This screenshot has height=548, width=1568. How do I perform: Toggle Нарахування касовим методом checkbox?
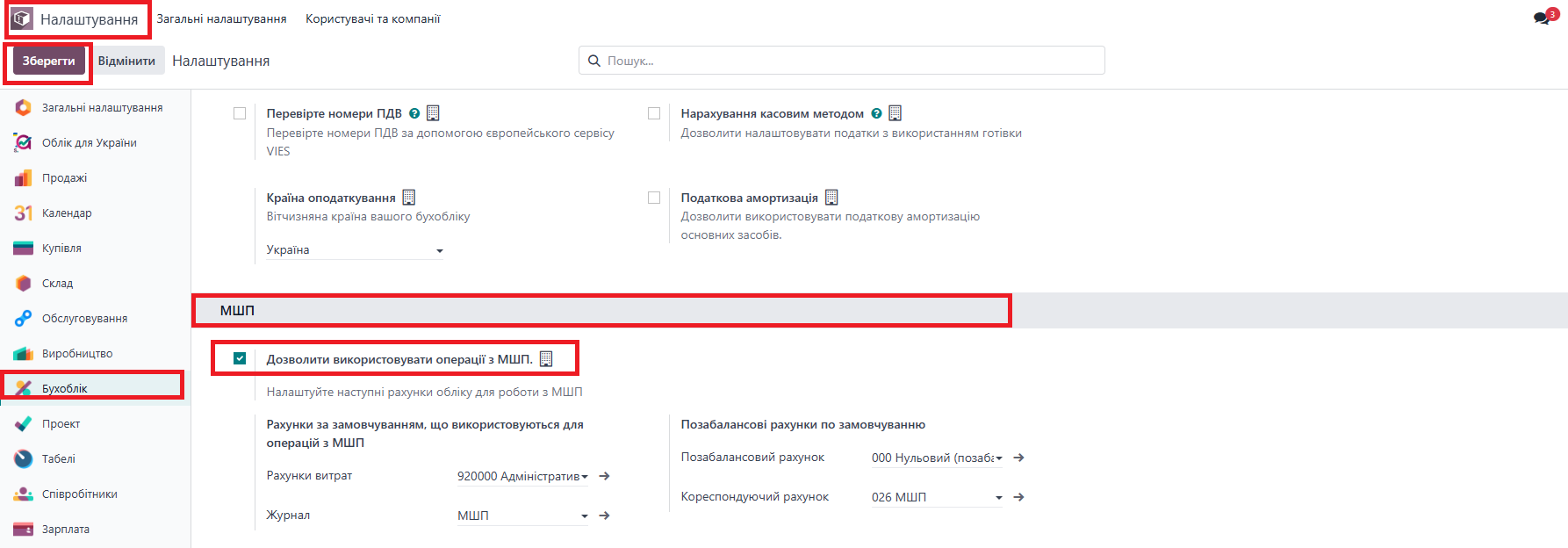point(654,113)
